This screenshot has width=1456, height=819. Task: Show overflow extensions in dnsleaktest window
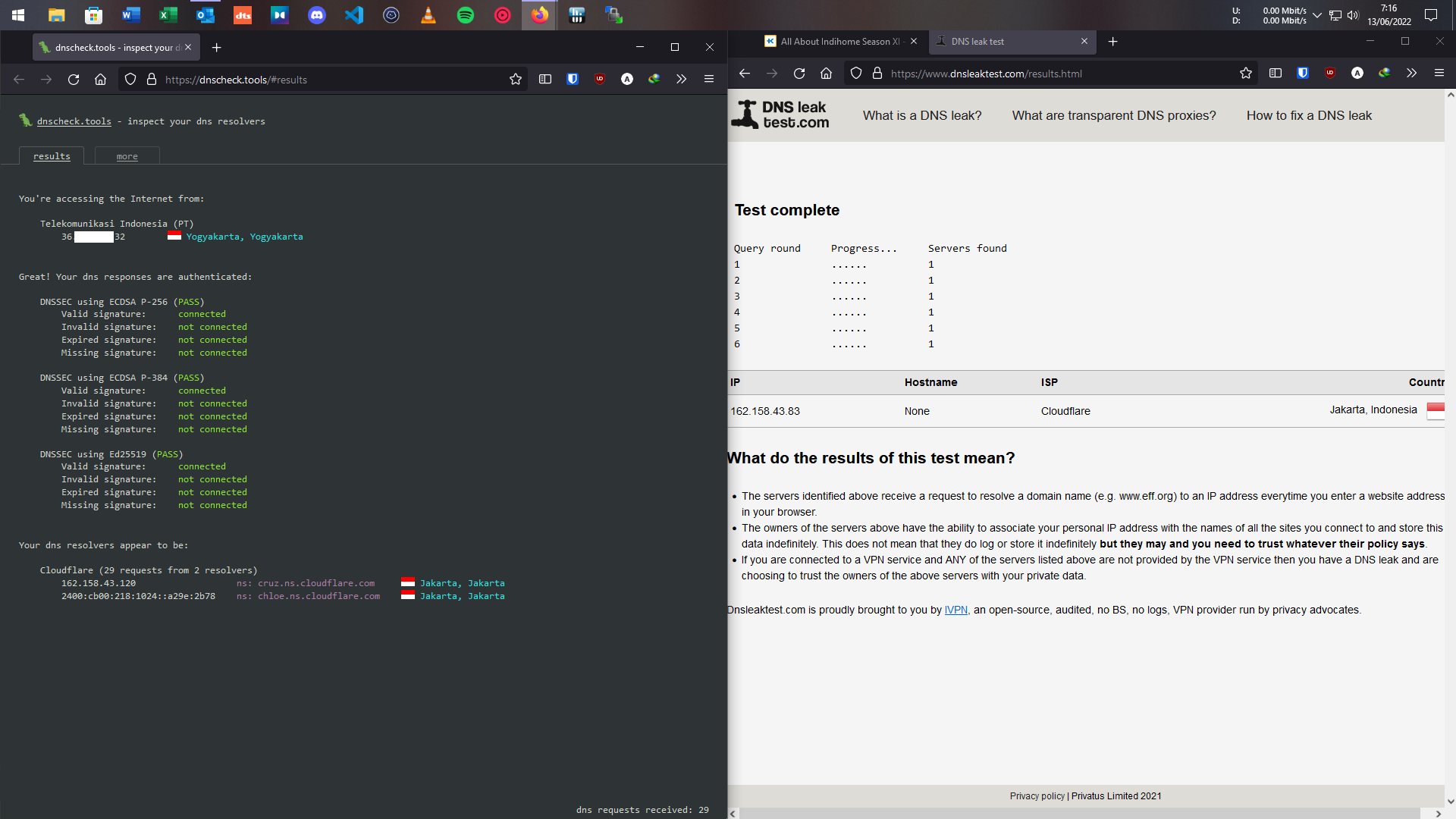tap(1411, 73)
